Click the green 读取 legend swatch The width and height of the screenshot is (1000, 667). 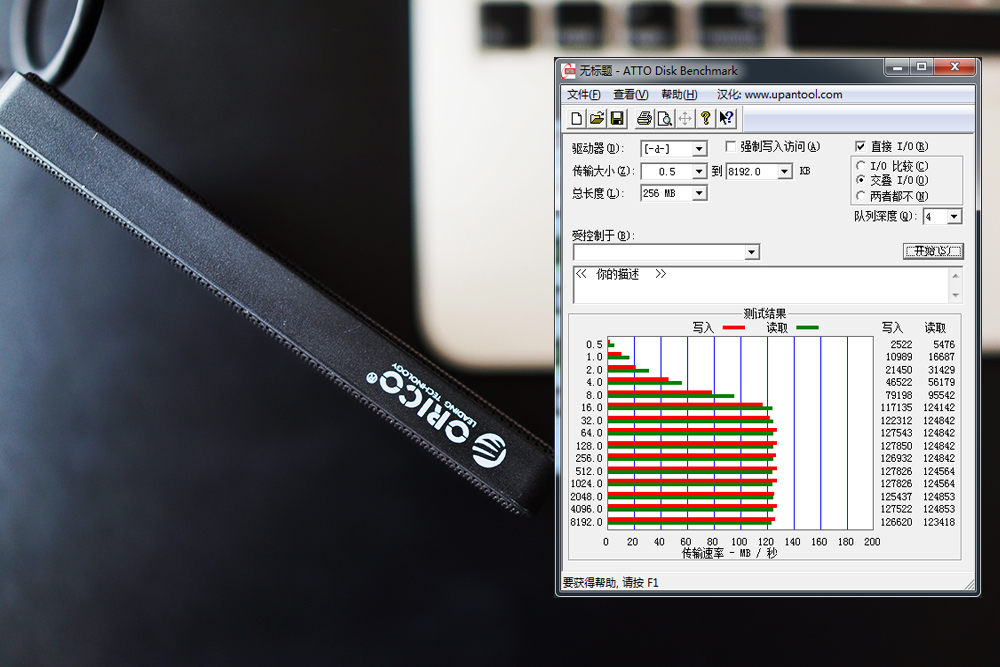(807, 328)
